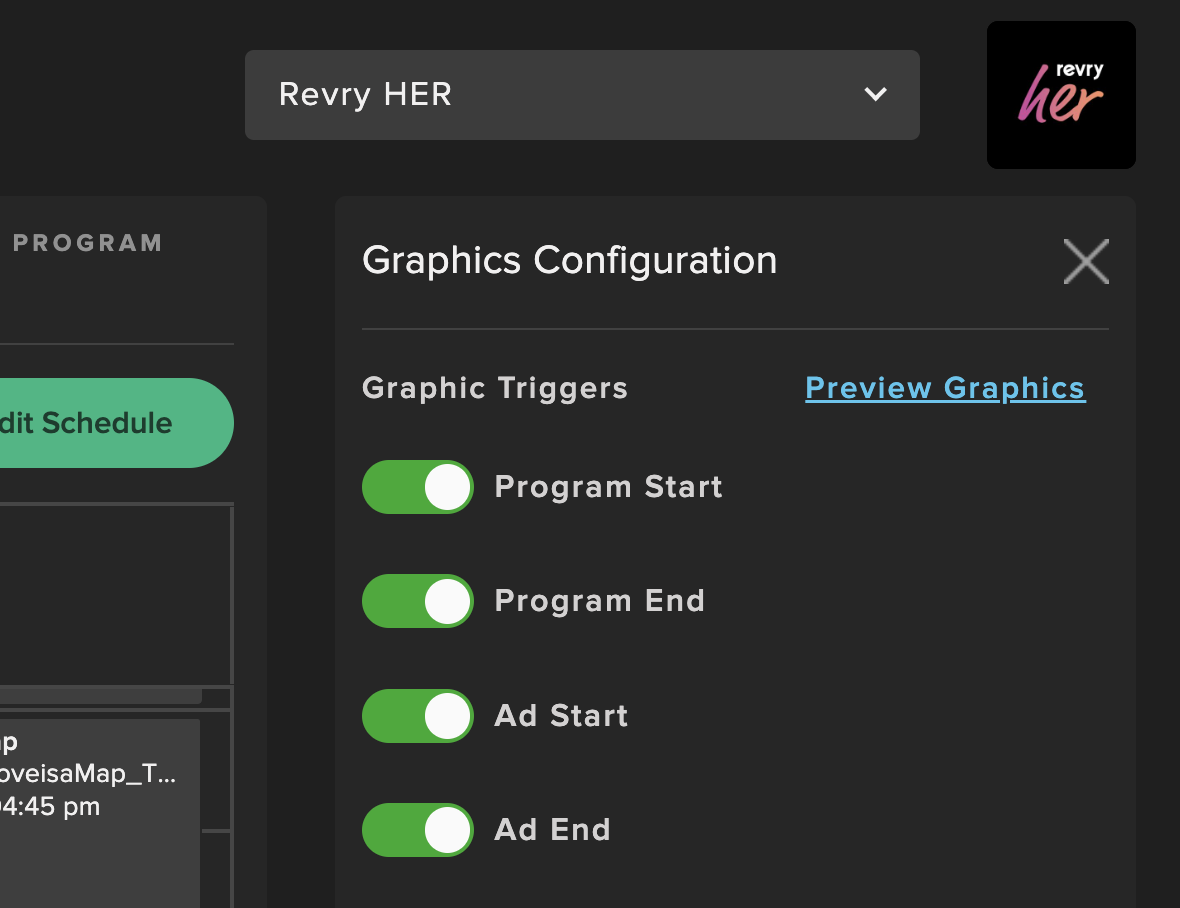1180x908 pixels.
Task: Click the Ad Start label text
Action: [x=561, y=716]
